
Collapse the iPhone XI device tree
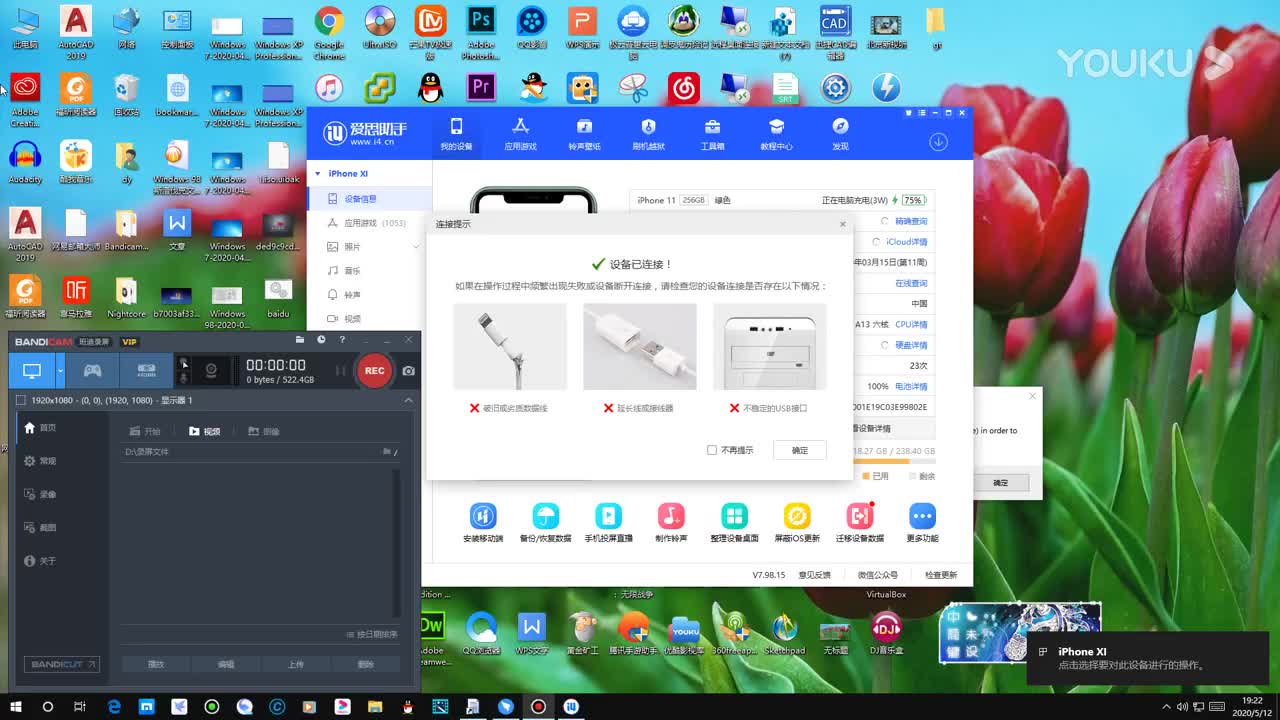click(x=319, y=173)
